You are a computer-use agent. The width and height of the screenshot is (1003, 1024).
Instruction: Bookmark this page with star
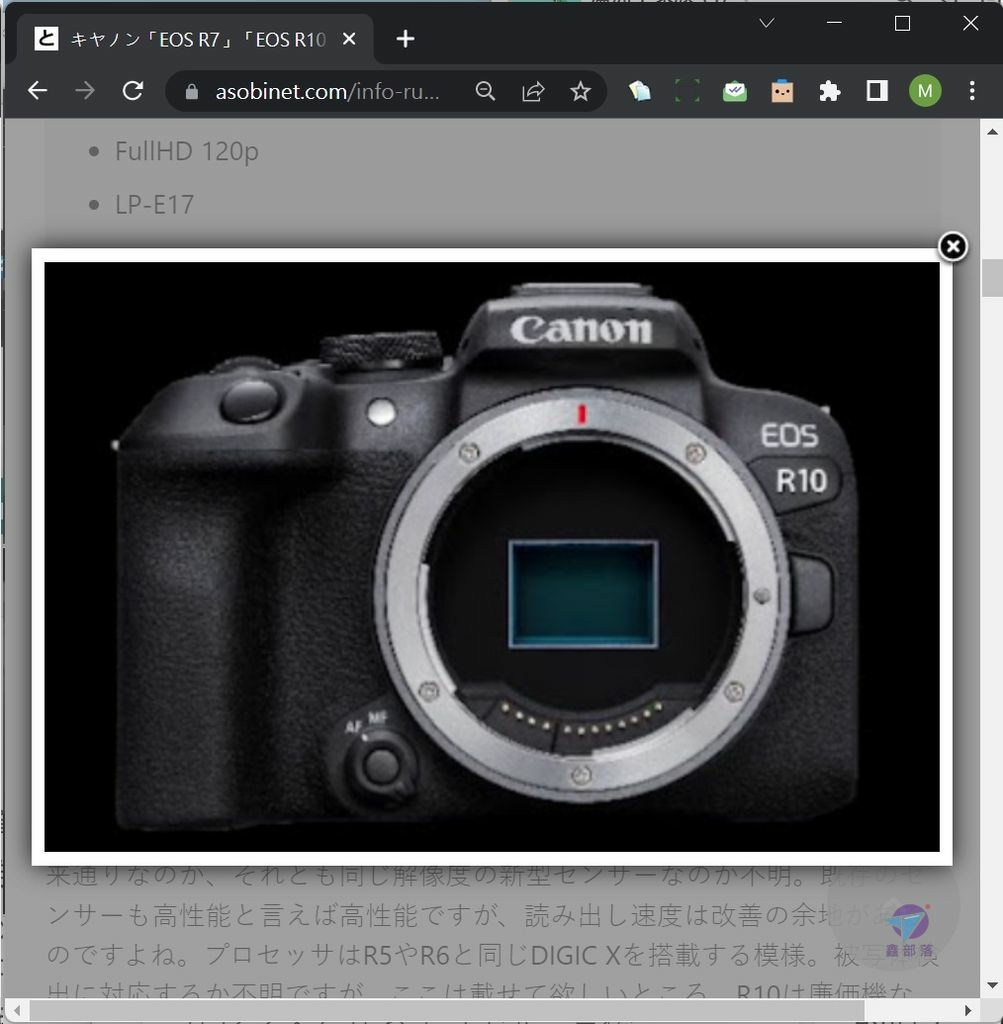pos(580,91)
